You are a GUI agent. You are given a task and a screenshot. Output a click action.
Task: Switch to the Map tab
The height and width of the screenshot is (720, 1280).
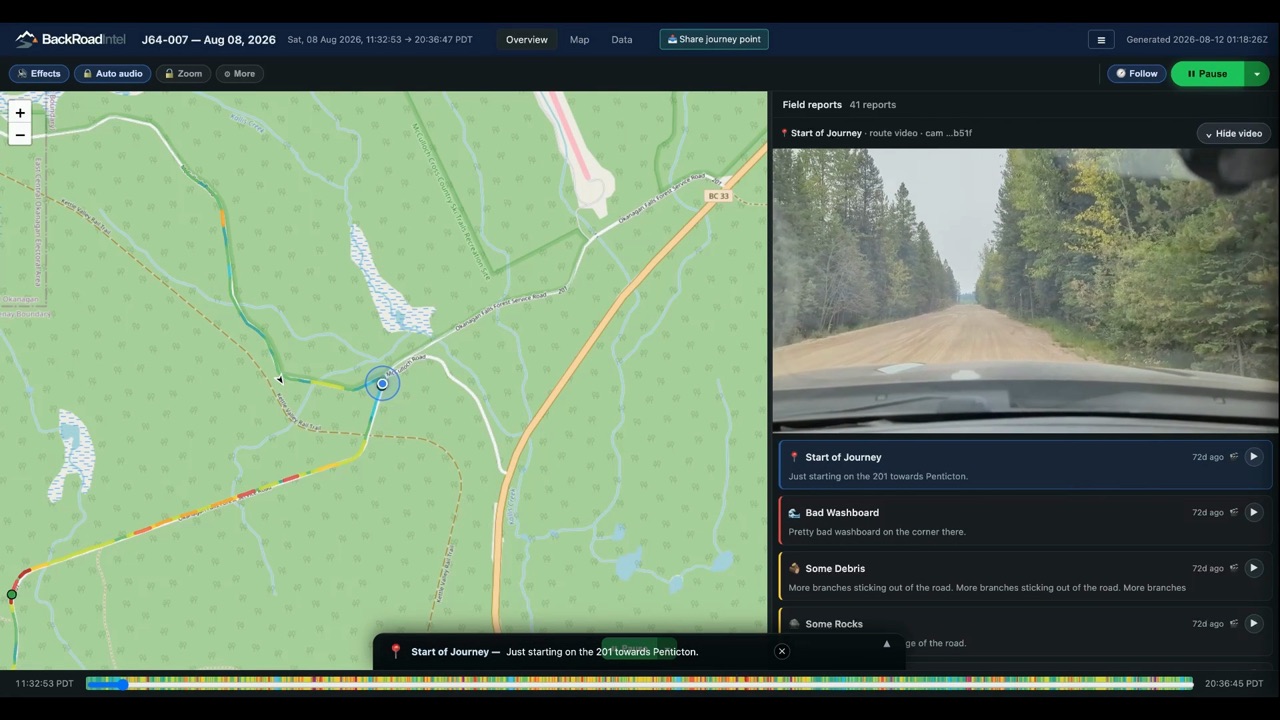coord(579,40)
